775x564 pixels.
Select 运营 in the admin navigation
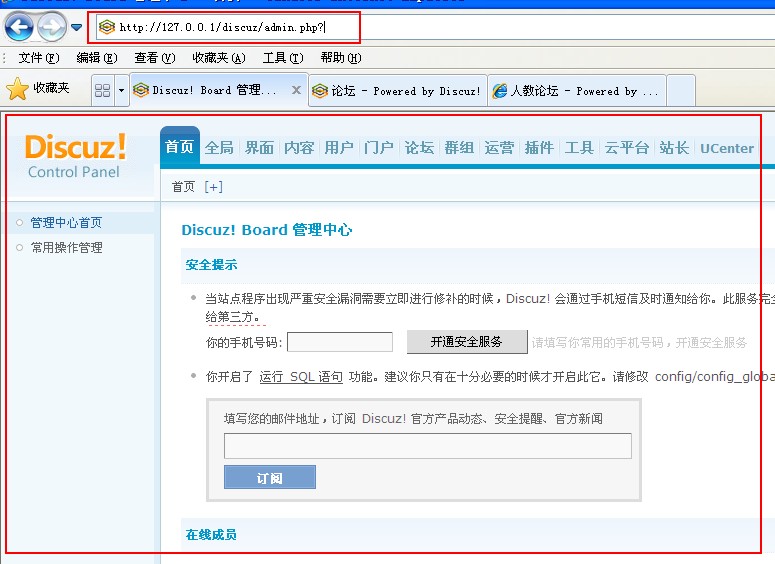[499, 148]
